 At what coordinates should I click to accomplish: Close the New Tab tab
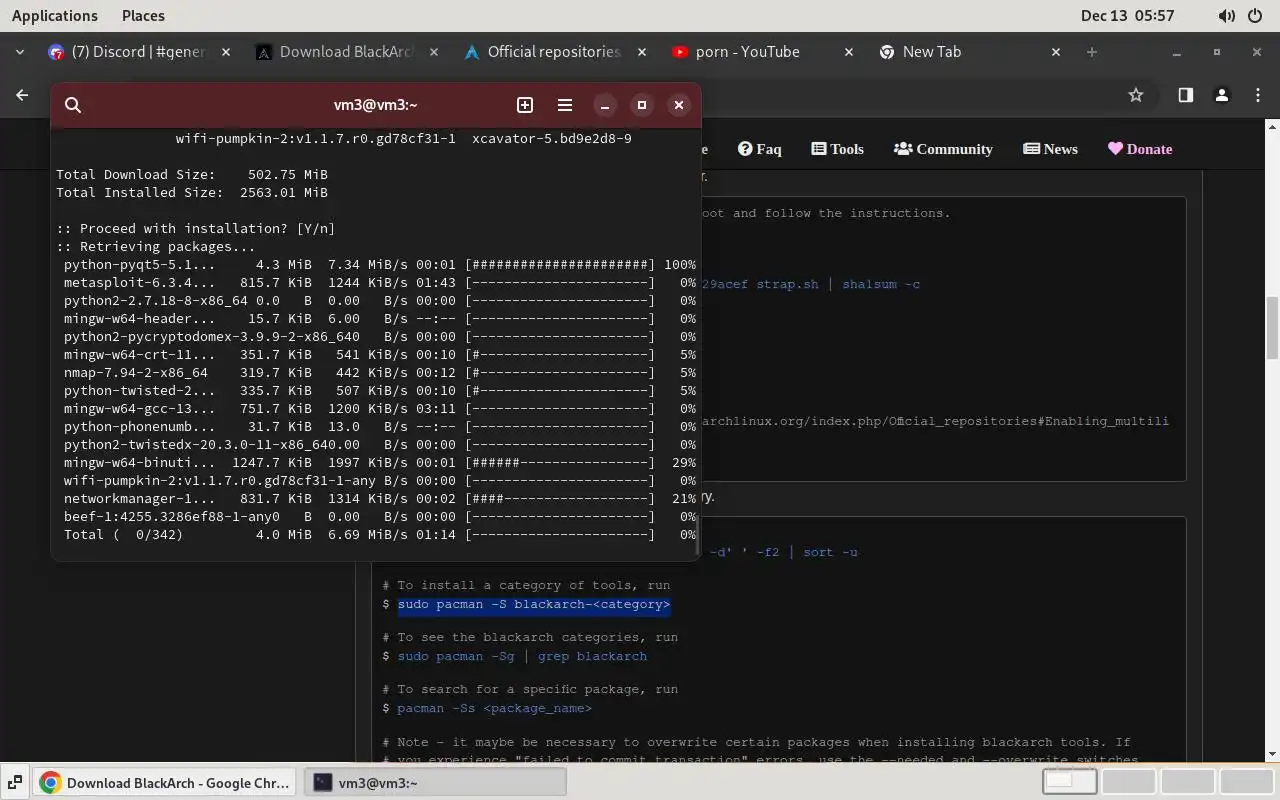[1057, 52]
